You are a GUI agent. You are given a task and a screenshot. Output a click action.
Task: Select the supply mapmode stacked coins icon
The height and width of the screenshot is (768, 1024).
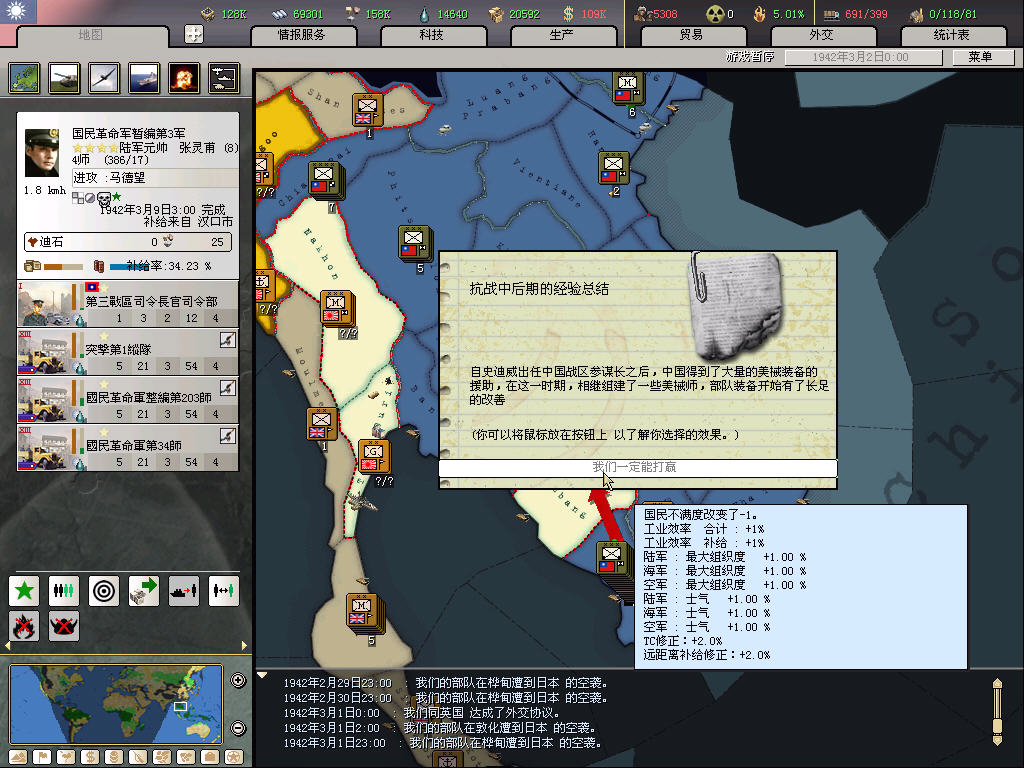point(114,758)
